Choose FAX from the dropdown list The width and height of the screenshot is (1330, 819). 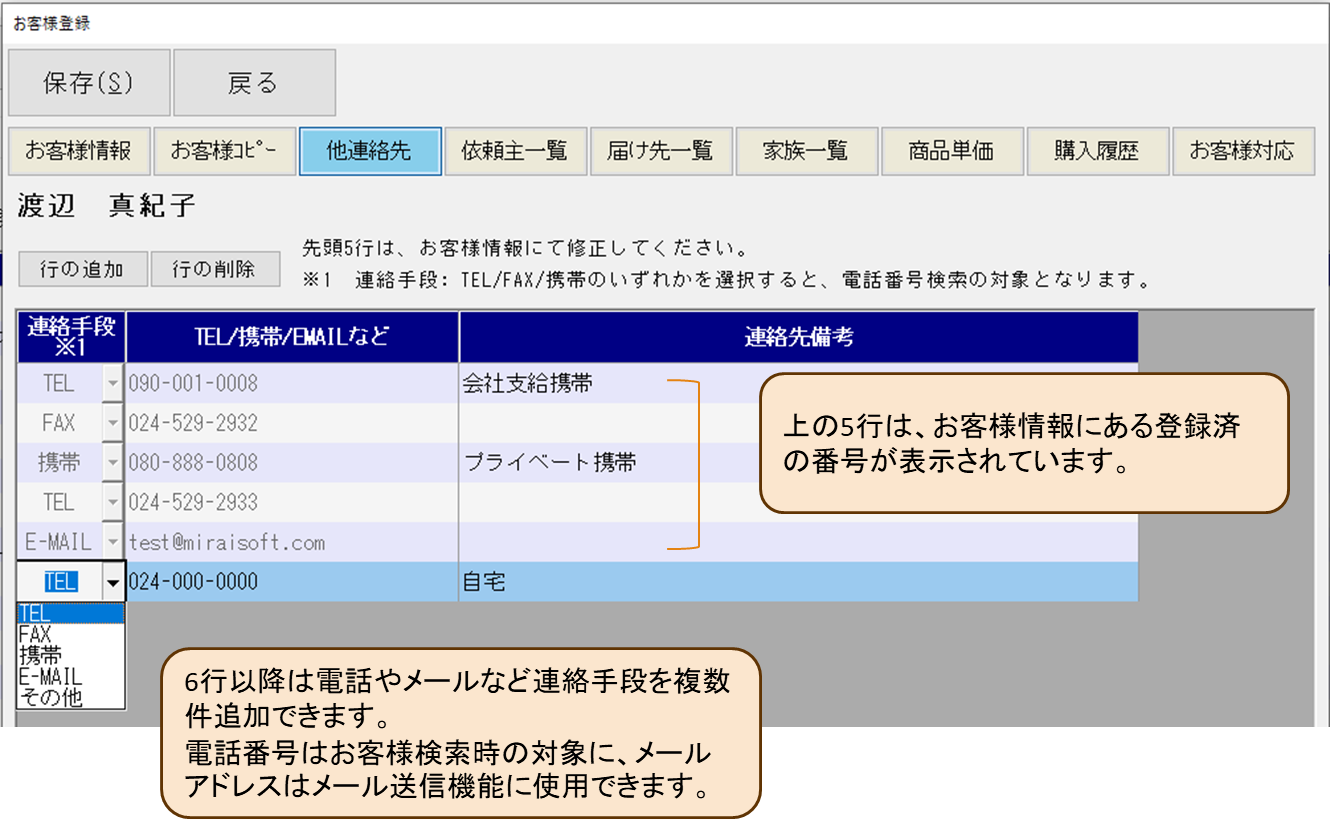point(35,635)
